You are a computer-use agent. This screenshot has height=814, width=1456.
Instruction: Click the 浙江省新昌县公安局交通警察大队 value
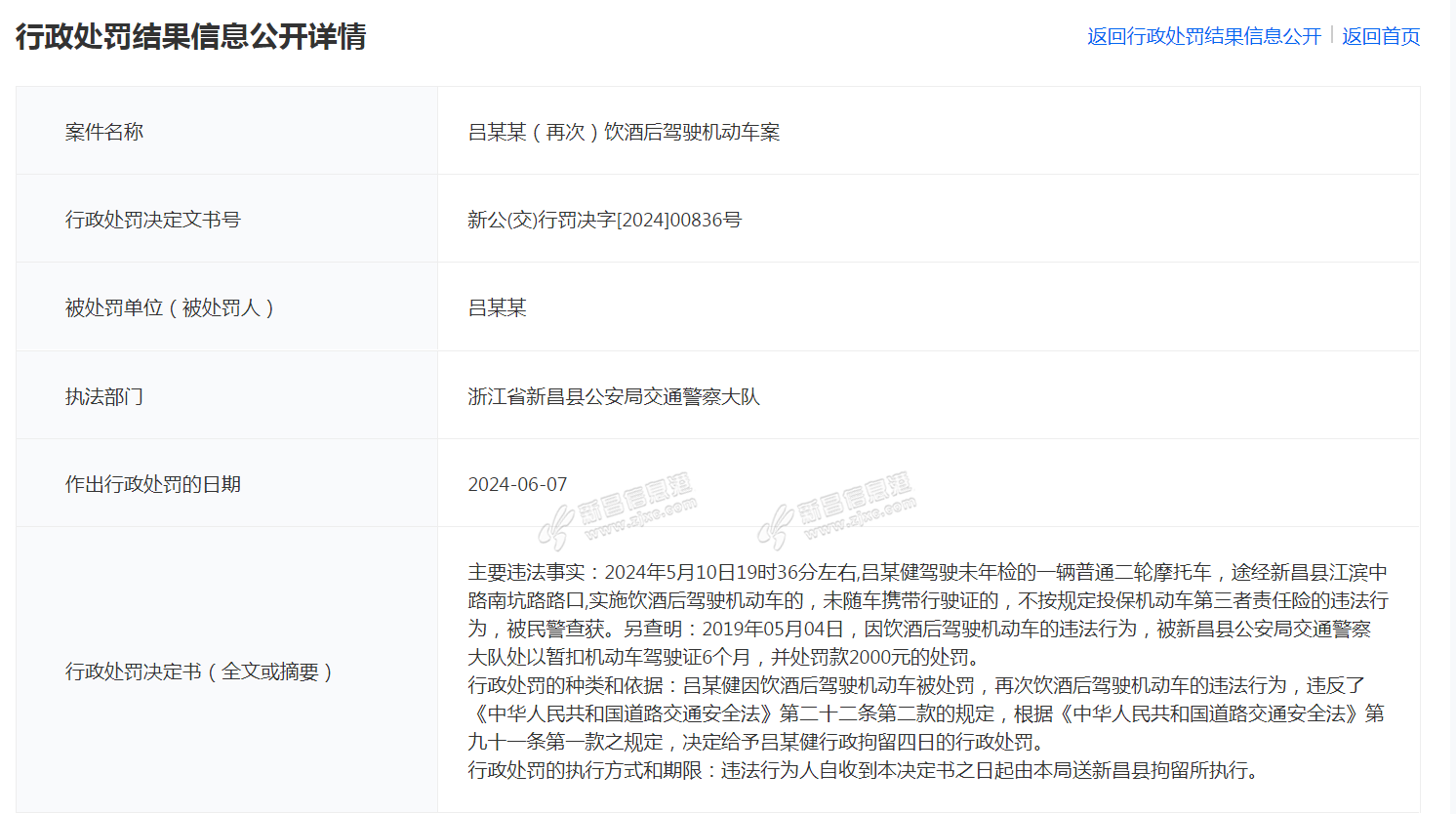[613, 396]
